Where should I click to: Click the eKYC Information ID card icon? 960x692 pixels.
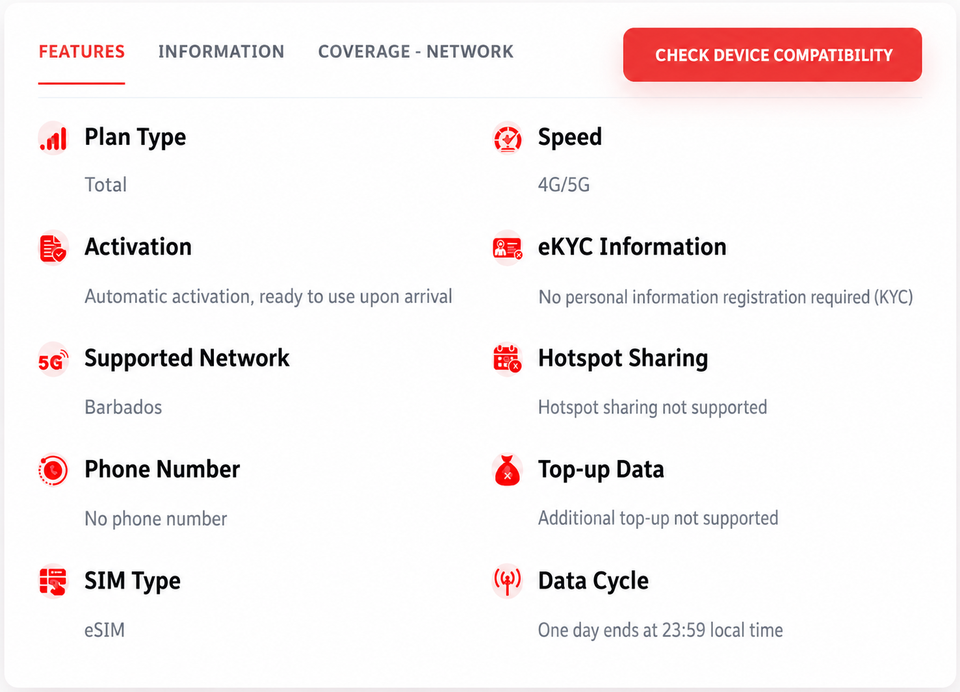508,248
